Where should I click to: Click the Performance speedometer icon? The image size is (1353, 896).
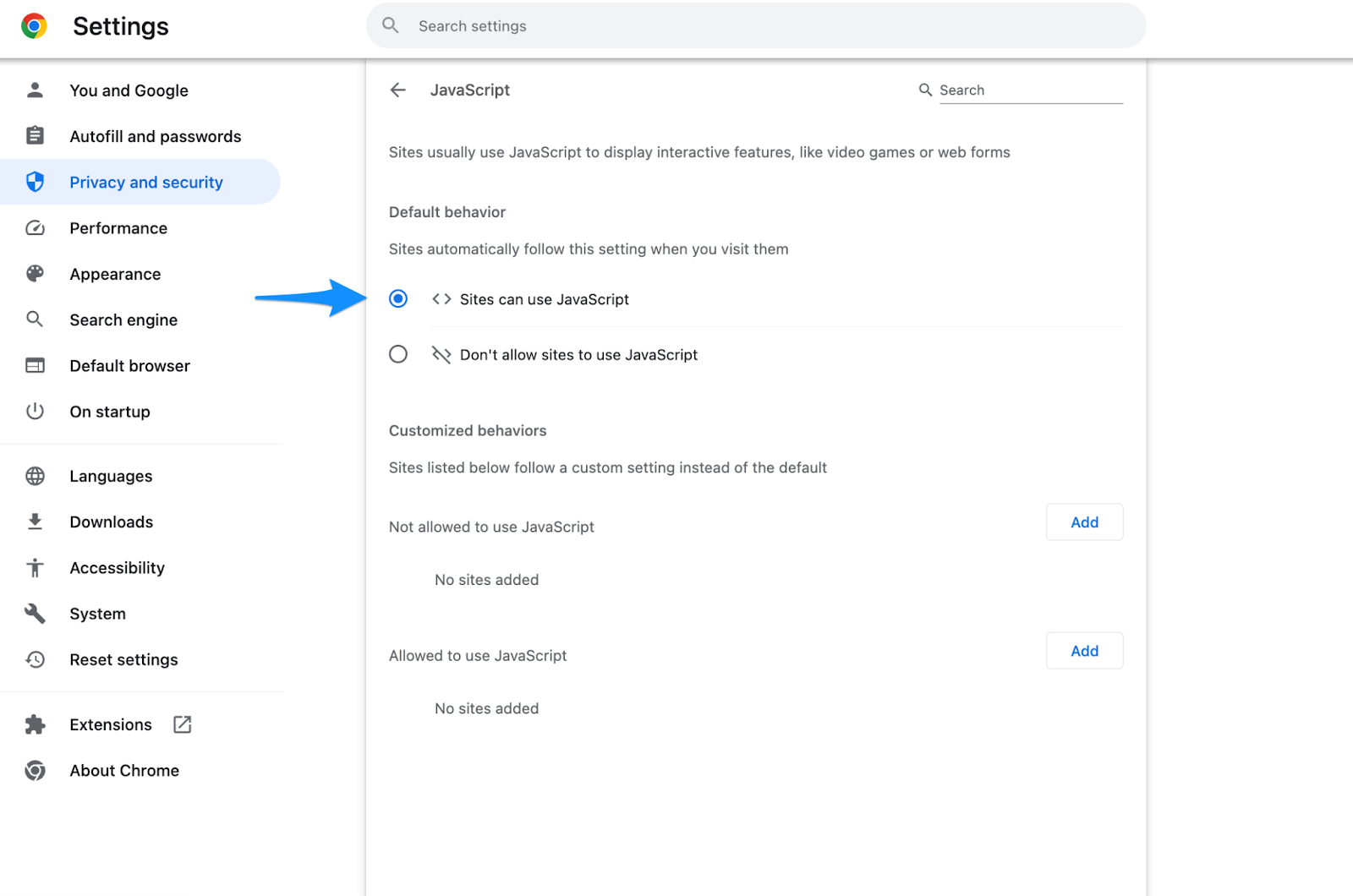point(35,227)
